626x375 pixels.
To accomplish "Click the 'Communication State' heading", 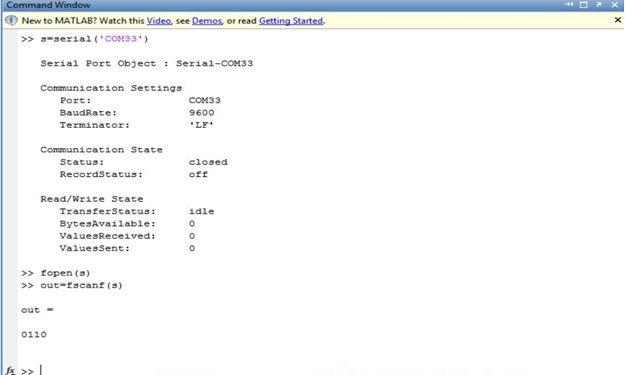I will pos(101,150).
